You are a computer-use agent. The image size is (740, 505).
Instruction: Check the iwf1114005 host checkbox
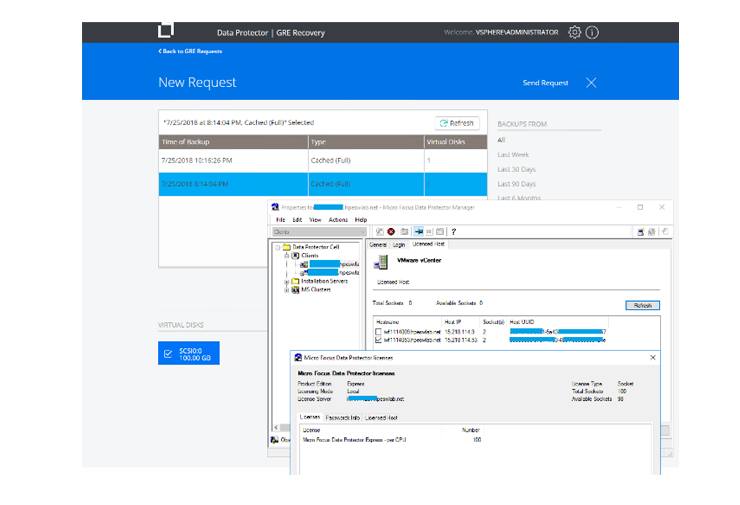pos(378,332)
